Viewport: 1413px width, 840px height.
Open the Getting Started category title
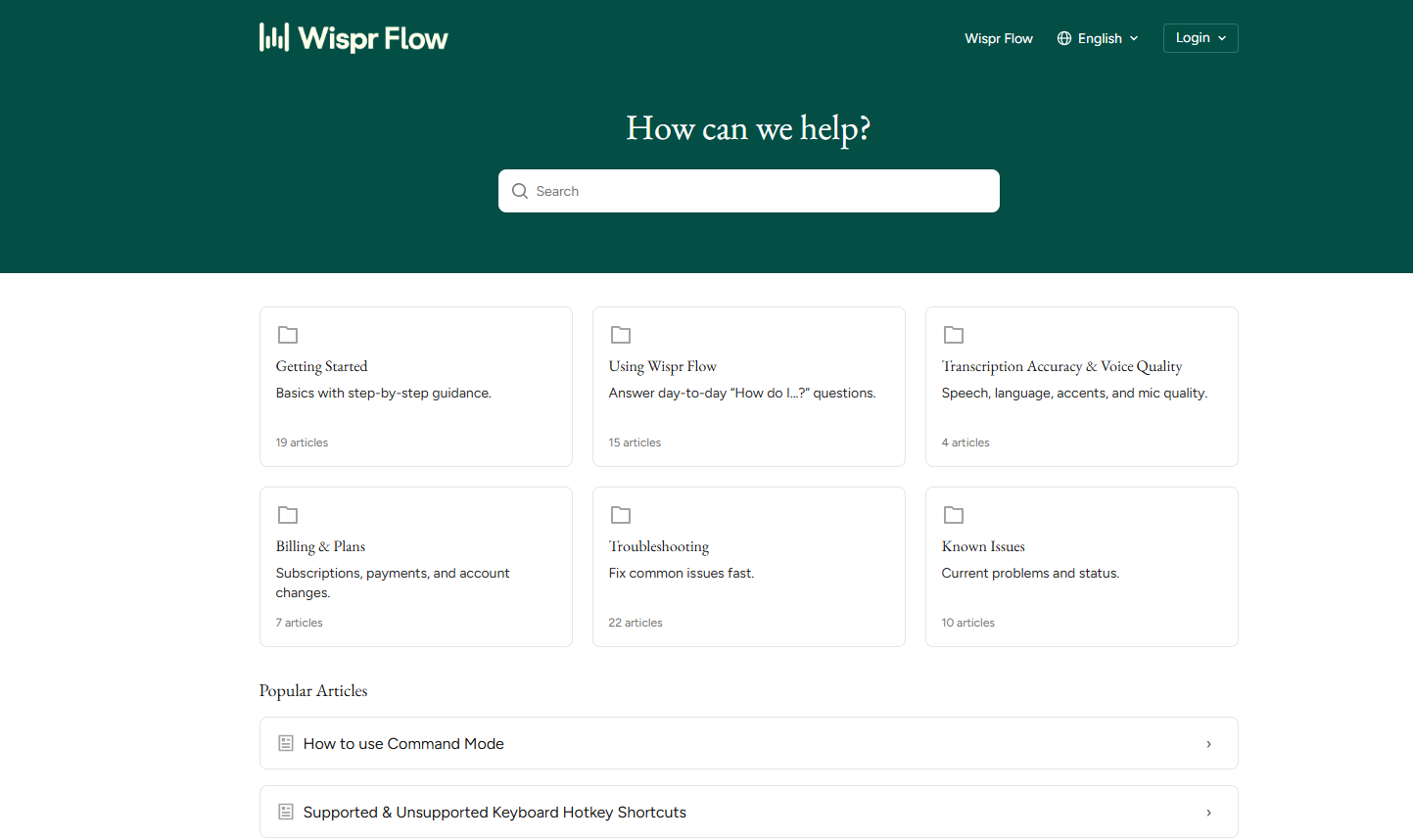(321, 366)
